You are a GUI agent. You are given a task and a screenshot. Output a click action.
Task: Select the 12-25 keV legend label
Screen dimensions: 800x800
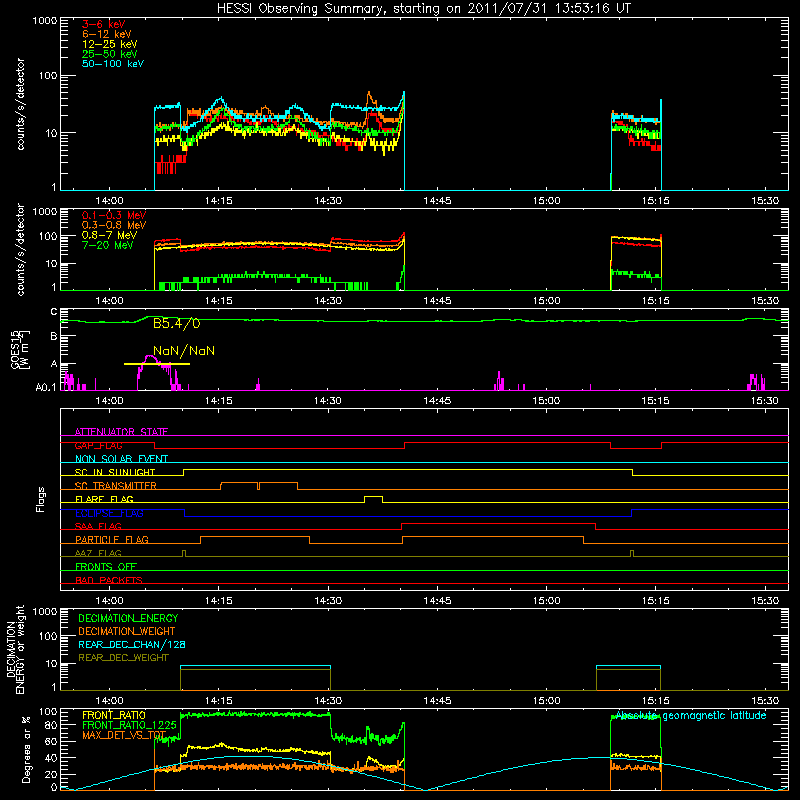pos(110,44)
